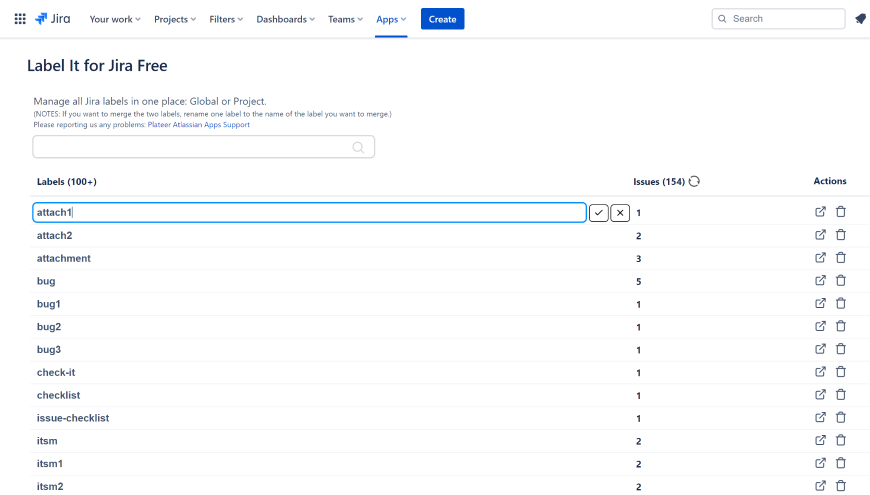Open the Teams menu
The image size is (870, 495).
[x=345, y=19]
